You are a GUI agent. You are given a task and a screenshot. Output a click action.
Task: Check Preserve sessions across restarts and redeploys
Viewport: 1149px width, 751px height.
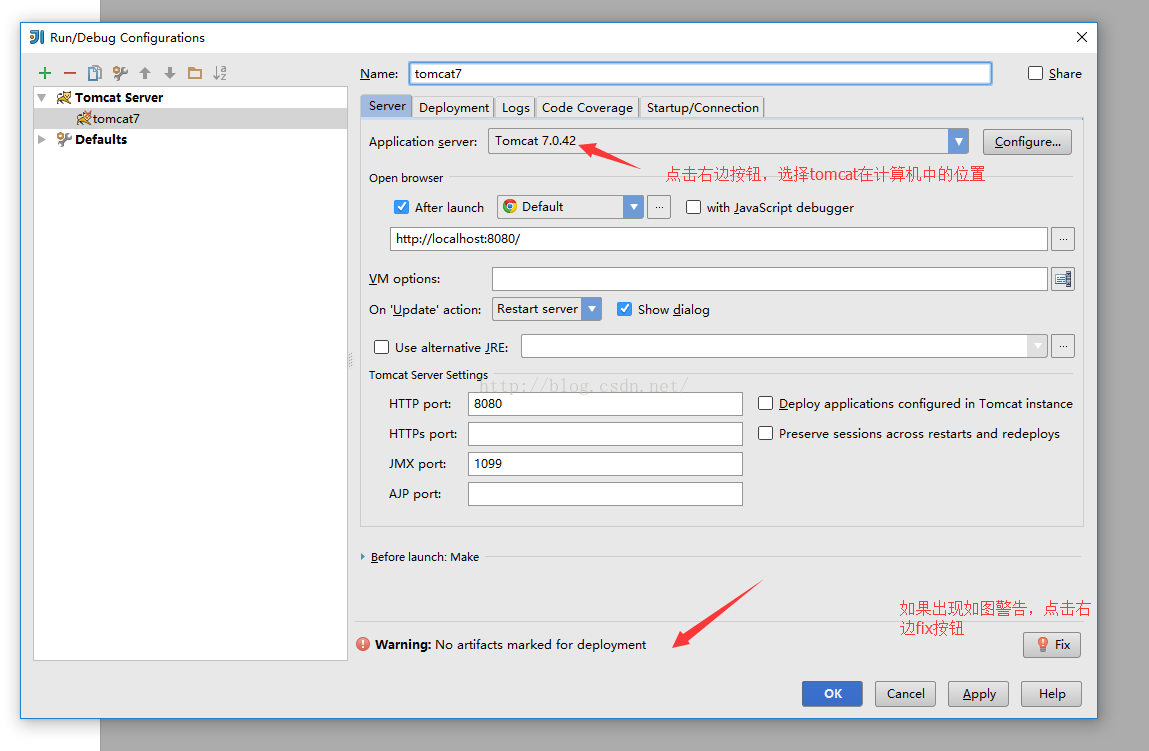[765, 433]
